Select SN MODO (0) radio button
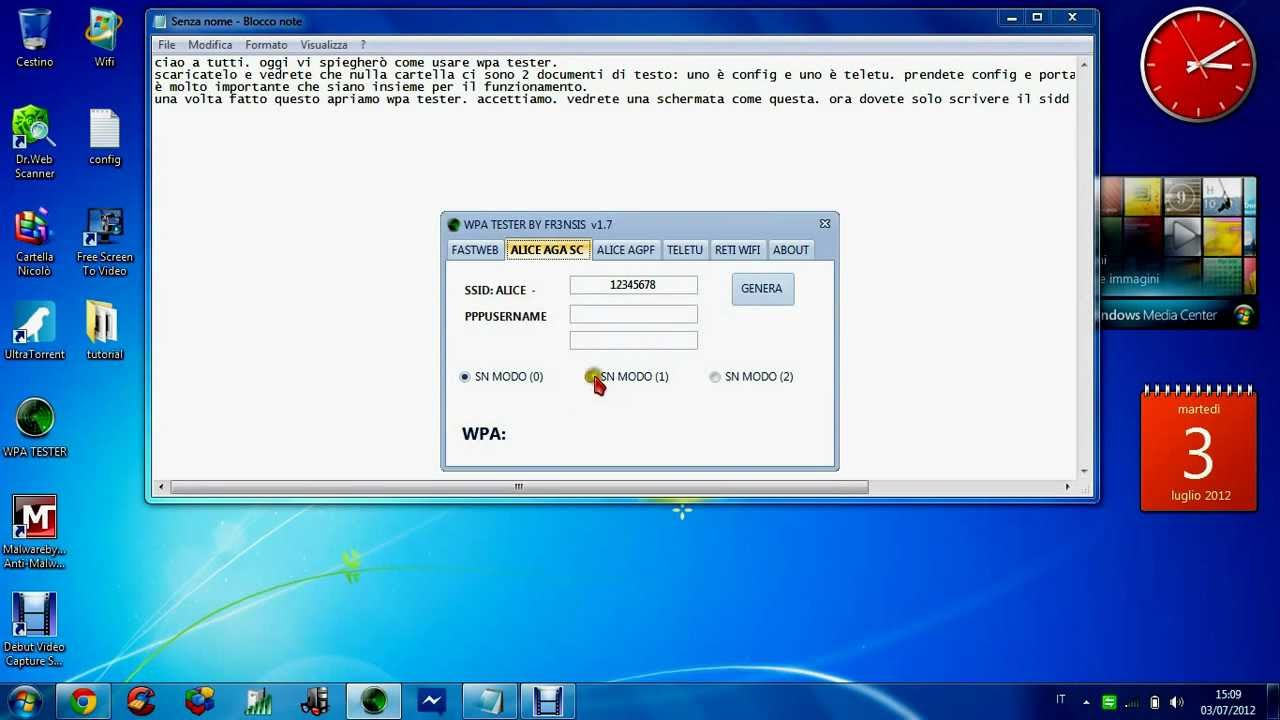The width and height of the screenshot is (1280, 720). 465,377
